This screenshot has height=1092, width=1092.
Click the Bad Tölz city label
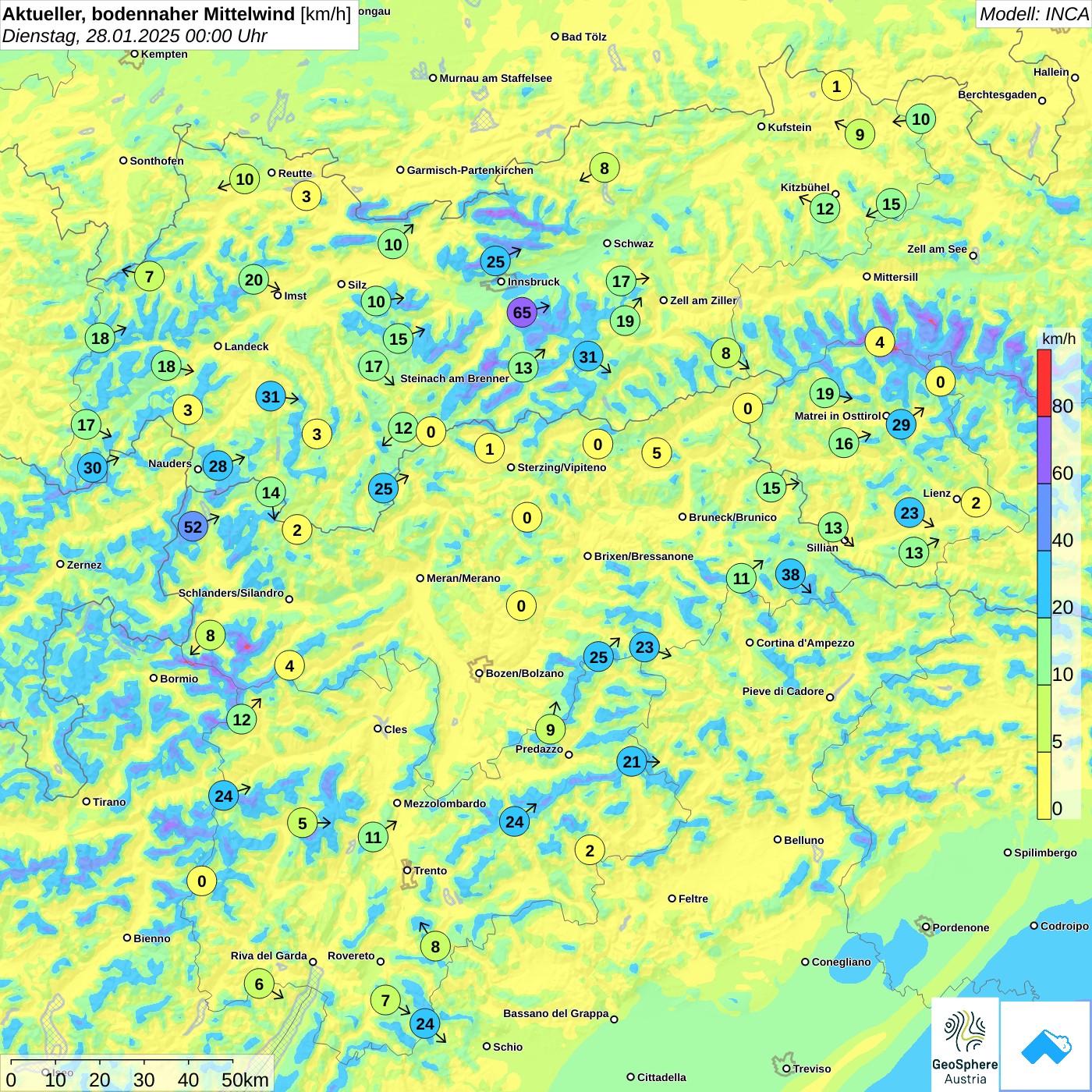[583, 37]
